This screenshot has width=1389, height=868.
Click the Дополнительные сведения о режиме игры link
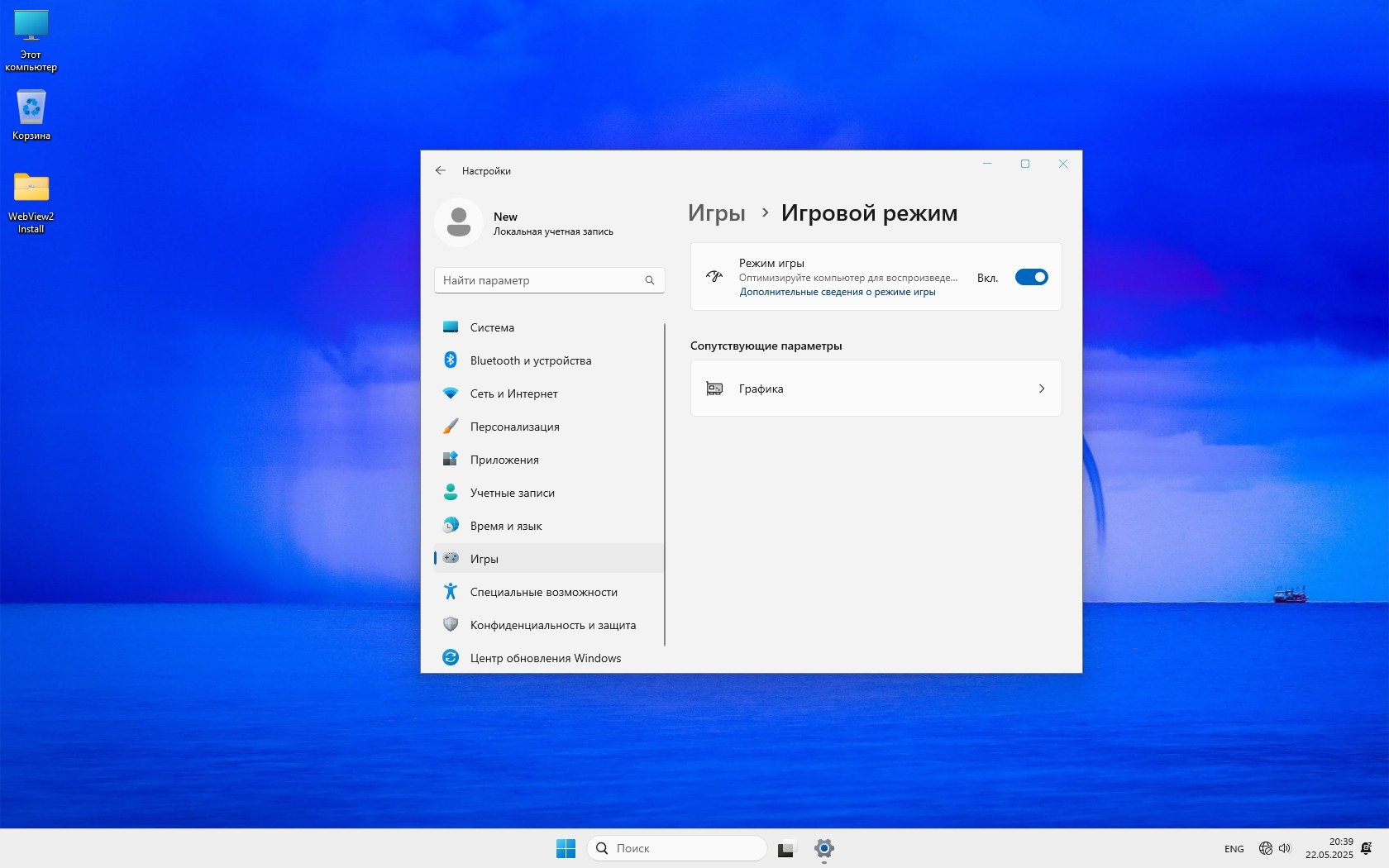pos(837,292)
